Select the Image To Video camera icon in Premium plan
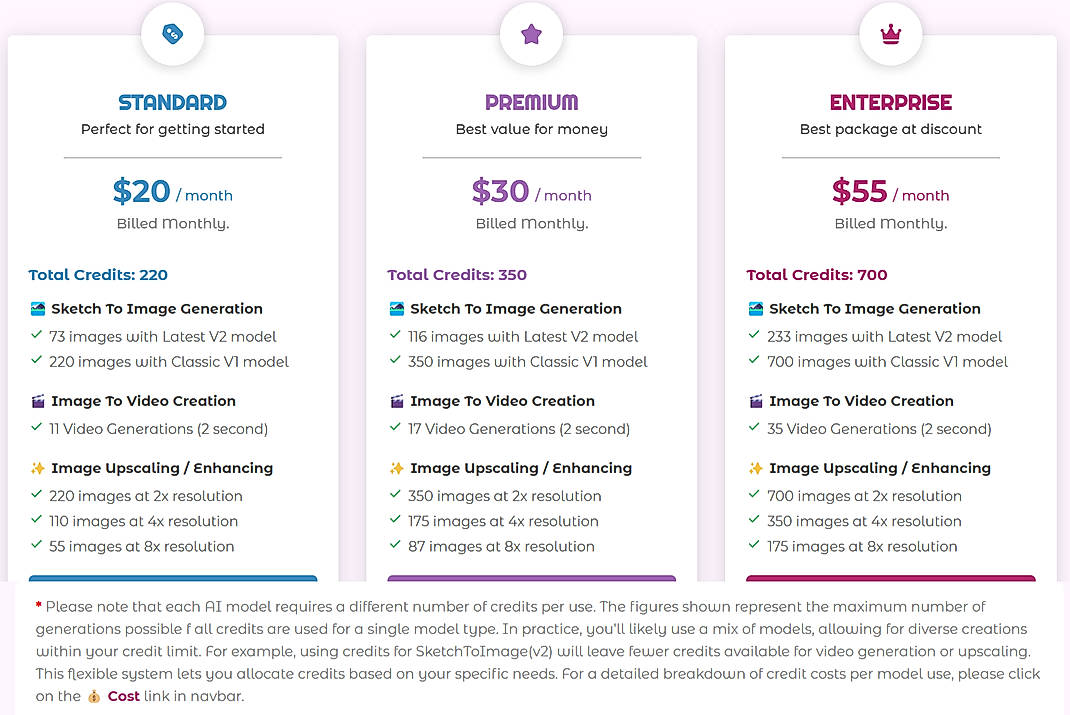Screen dimensions: 1070x715 (395, 400)
